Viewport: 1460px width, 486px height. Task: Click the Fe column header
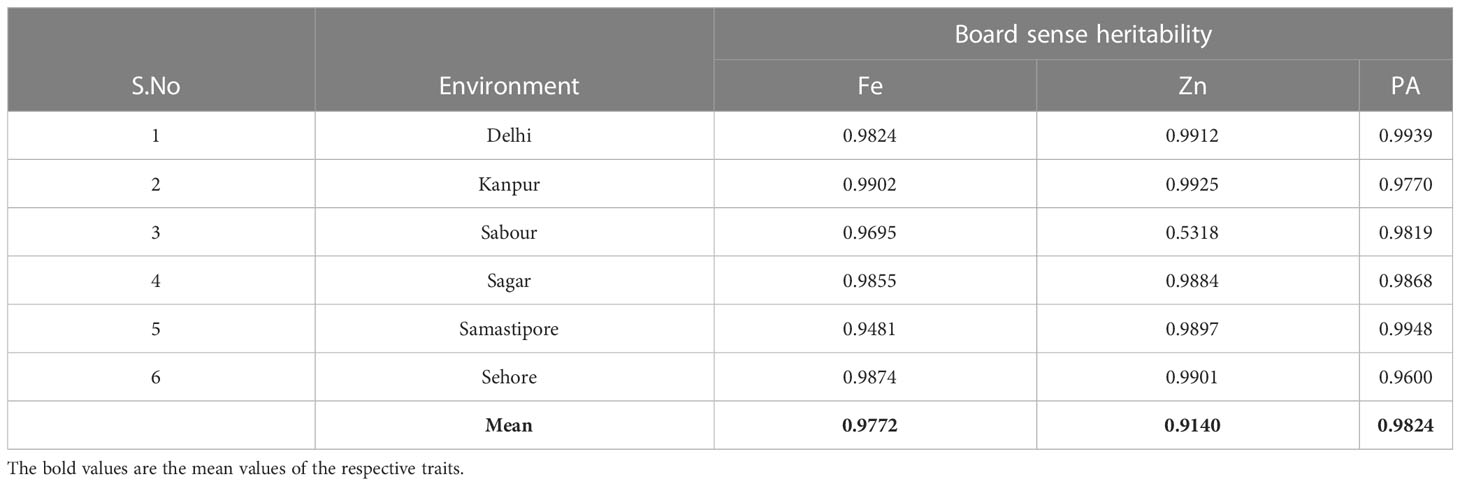pyautogui.click(x=870, y=86)
